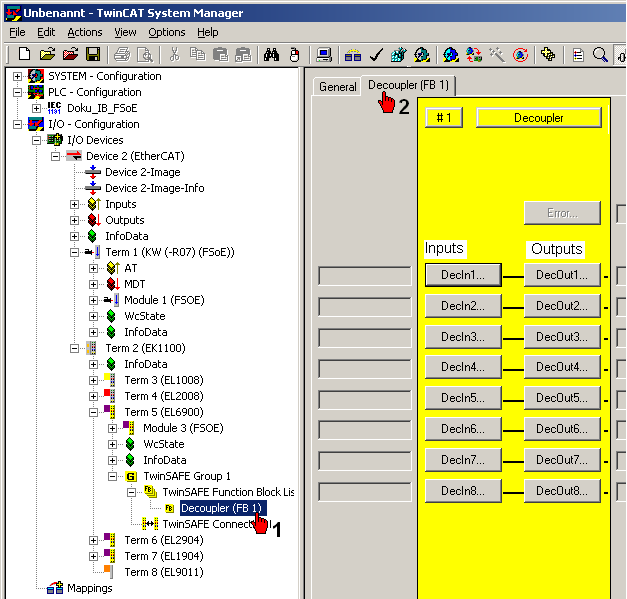Click the DecIn1... input button
Viewport: 627px width, 599px height.
[x=463, y=275]
